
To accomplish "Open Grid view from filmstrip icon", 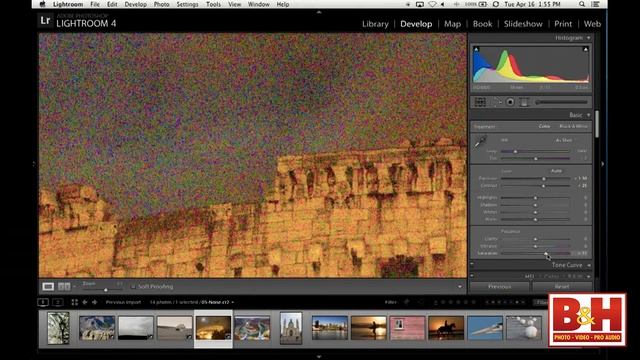I will click(74, 302).
